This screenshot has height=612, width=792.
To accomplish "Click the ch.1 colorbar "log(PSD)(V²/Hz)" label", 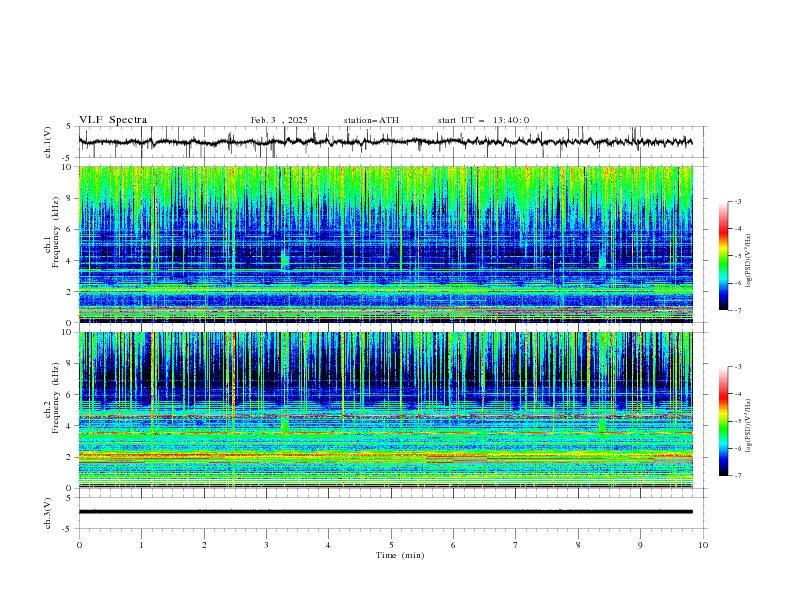I will [749, 261].
